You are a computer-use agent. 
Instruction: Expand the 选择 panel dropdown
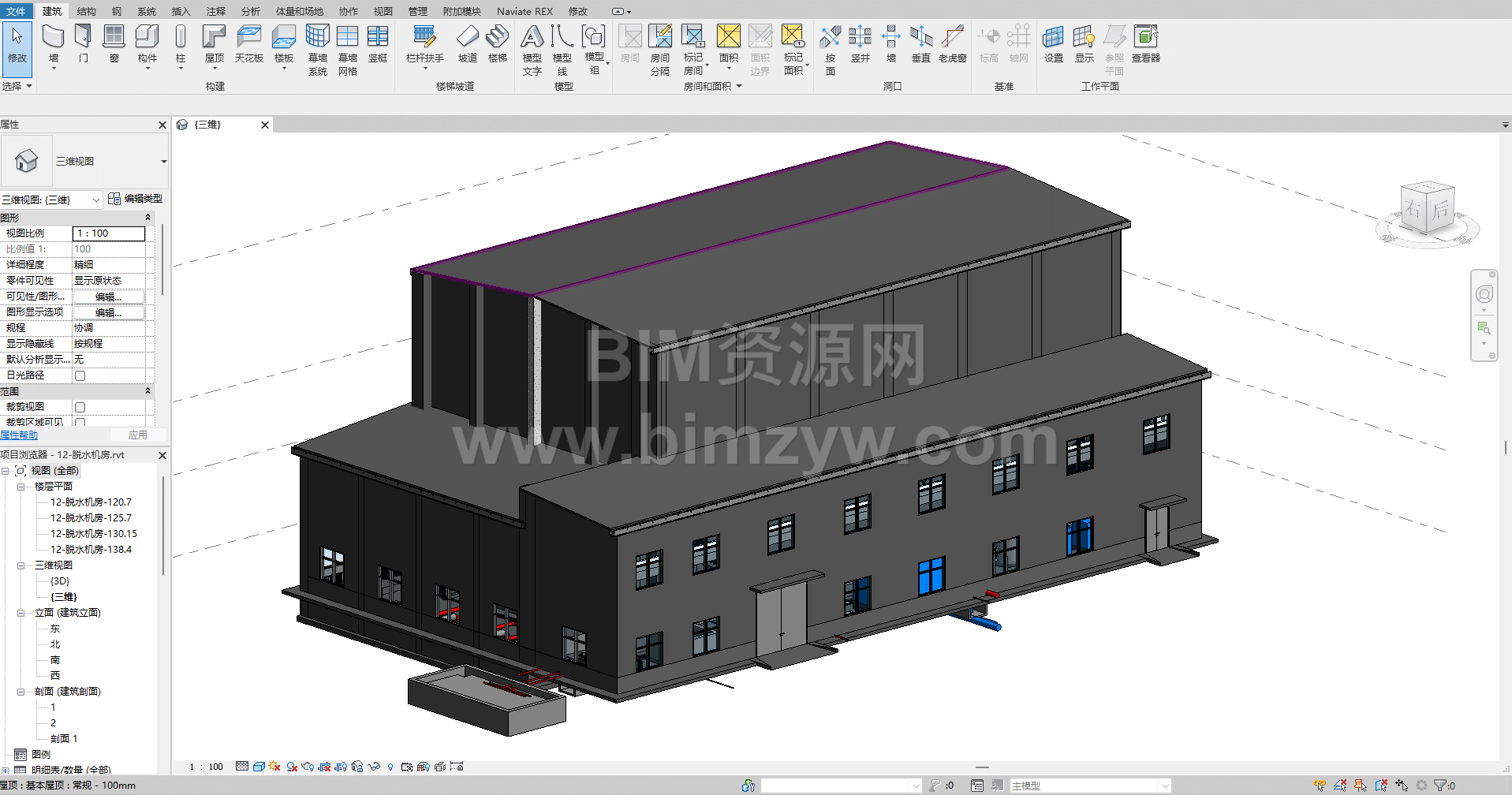point(17,86)
